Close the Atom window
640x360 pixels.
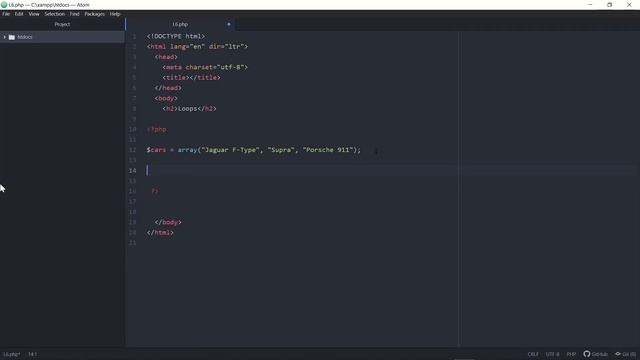[x=629, y=5]
